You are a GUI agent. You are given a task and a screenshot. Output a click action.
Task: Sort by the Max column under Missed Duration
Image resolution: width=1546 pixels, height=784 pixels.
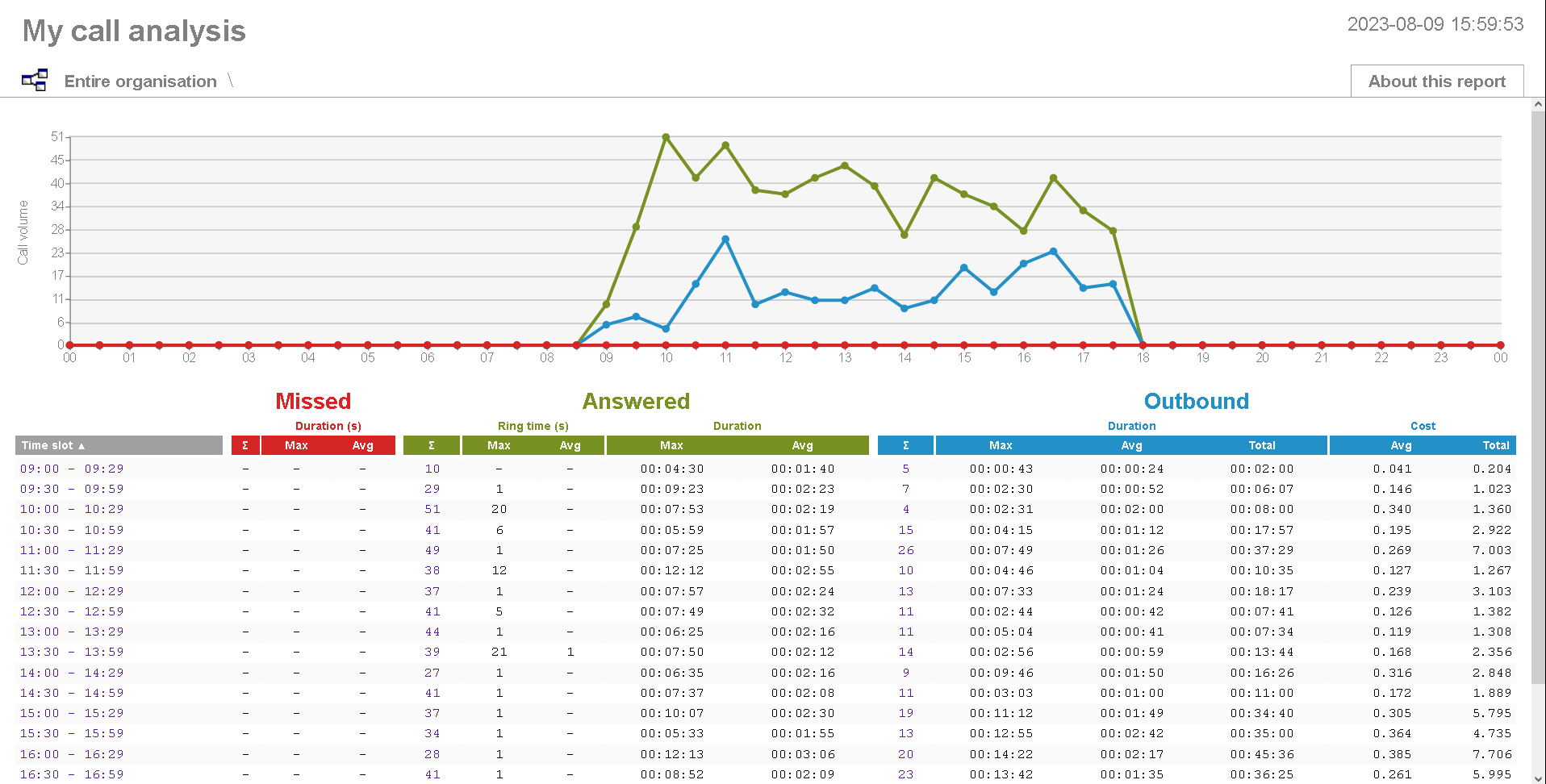(297, 444)
